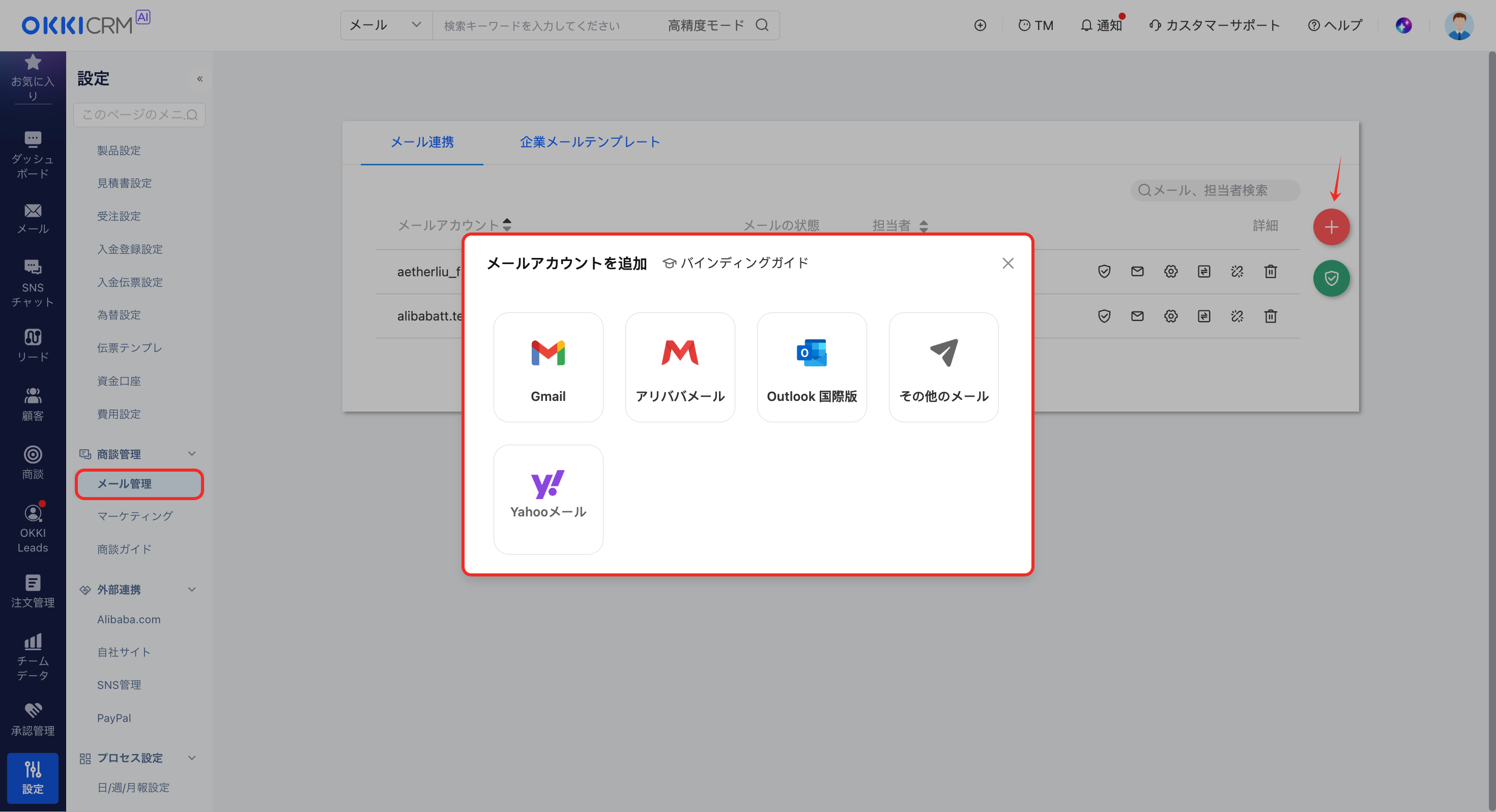Click transfer icon in the aetherliu row
The height and width of the screenshot is (812, 1496).
(1204, 271)
